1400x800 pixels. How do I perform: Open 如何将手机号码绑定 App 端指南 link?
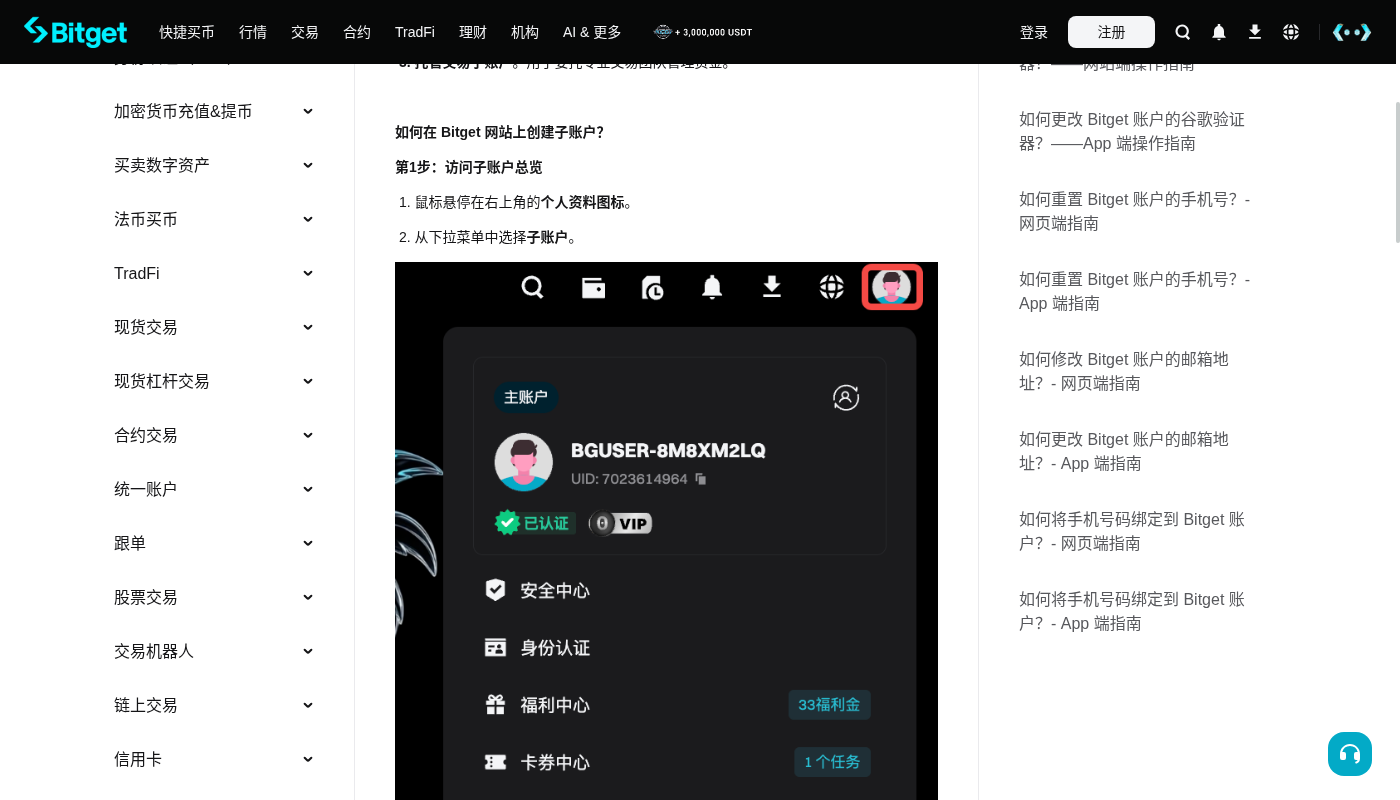[1132, 611]
